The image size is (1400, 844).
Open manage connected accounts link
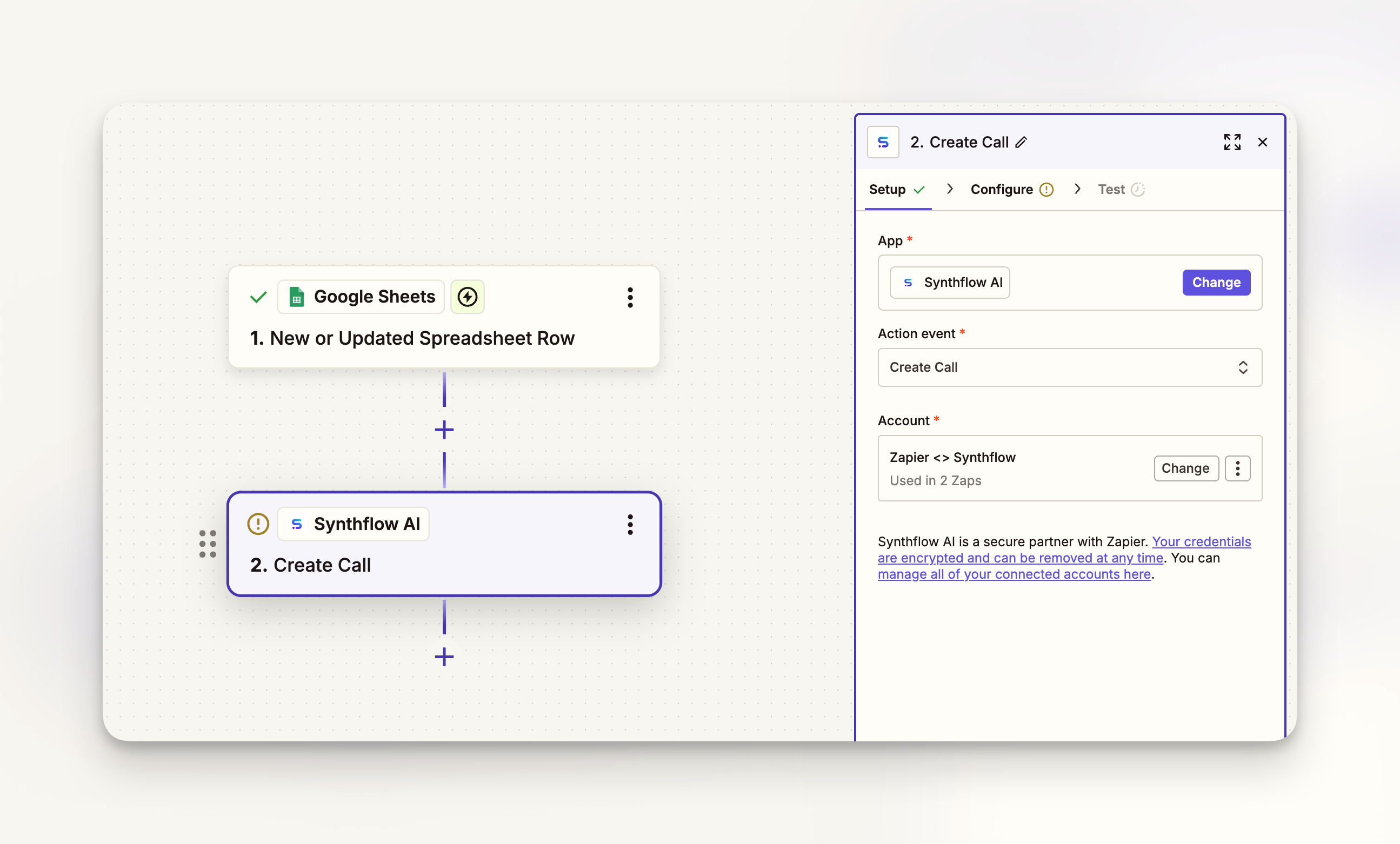pos(1014,574)
